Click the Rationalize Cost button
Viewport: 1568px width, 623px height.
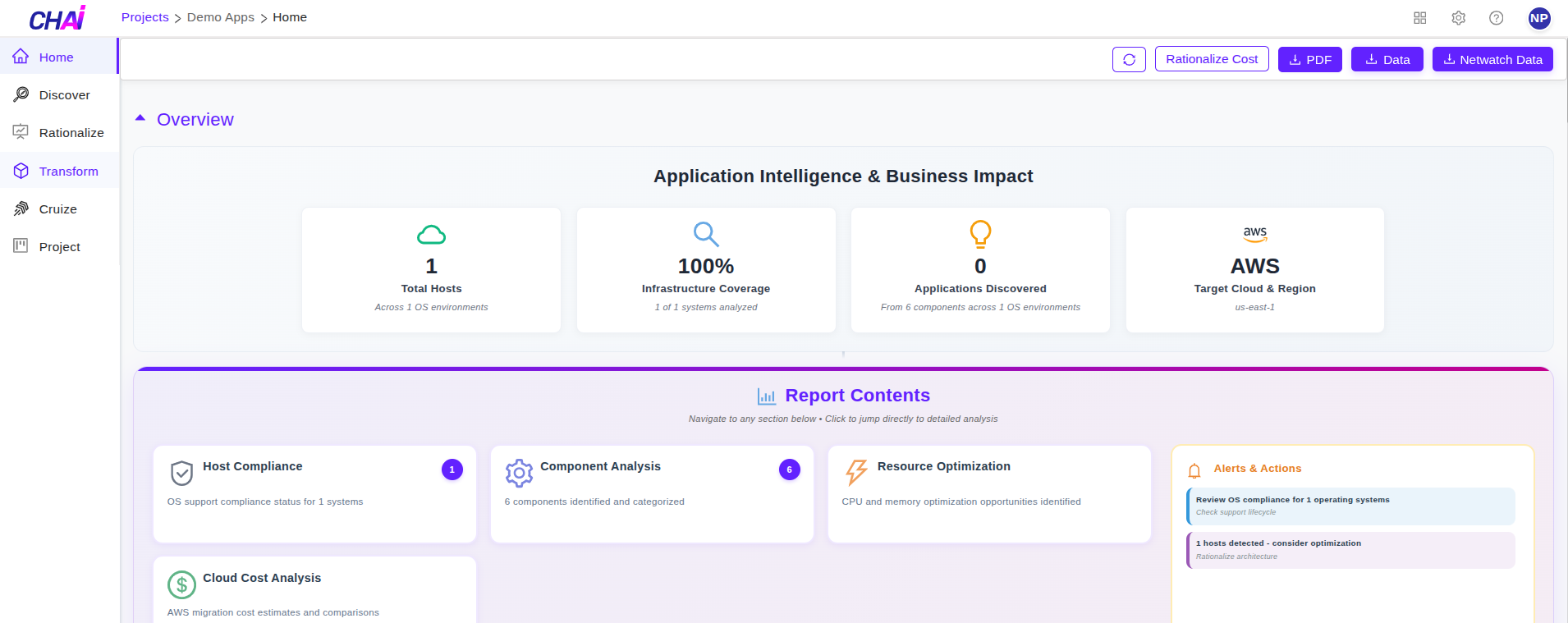click(1211, 59)
